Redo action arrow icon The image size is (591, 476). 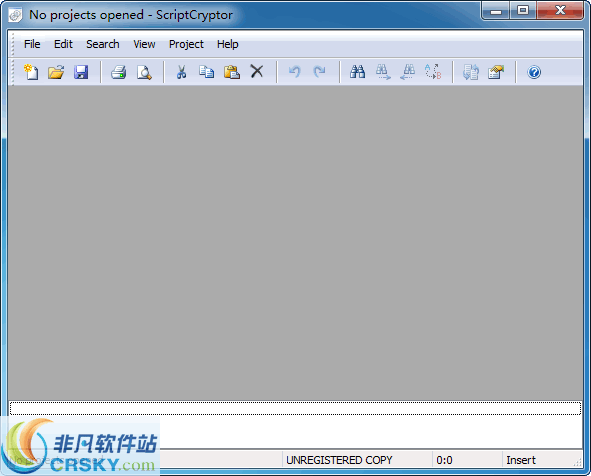pyautogui.click(x=320, y=72)
